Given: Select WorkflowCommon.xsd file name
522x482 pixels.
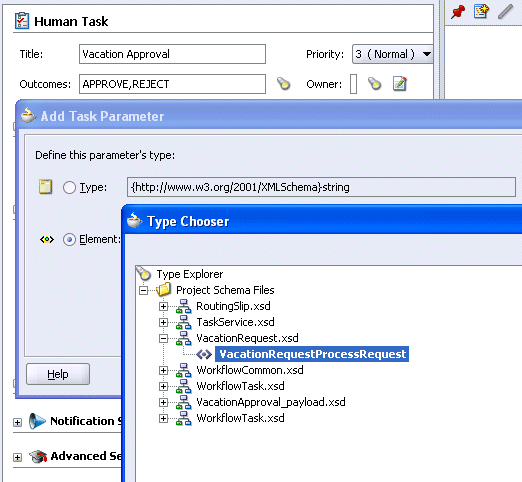Looking at the screenshot, I should tap(250, 370).
